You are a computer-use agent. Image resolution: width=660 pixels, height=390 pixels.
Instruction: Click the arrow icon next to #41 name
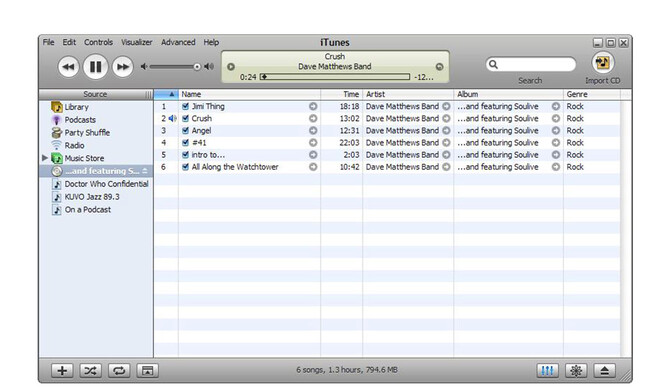(x=313, y=143)
